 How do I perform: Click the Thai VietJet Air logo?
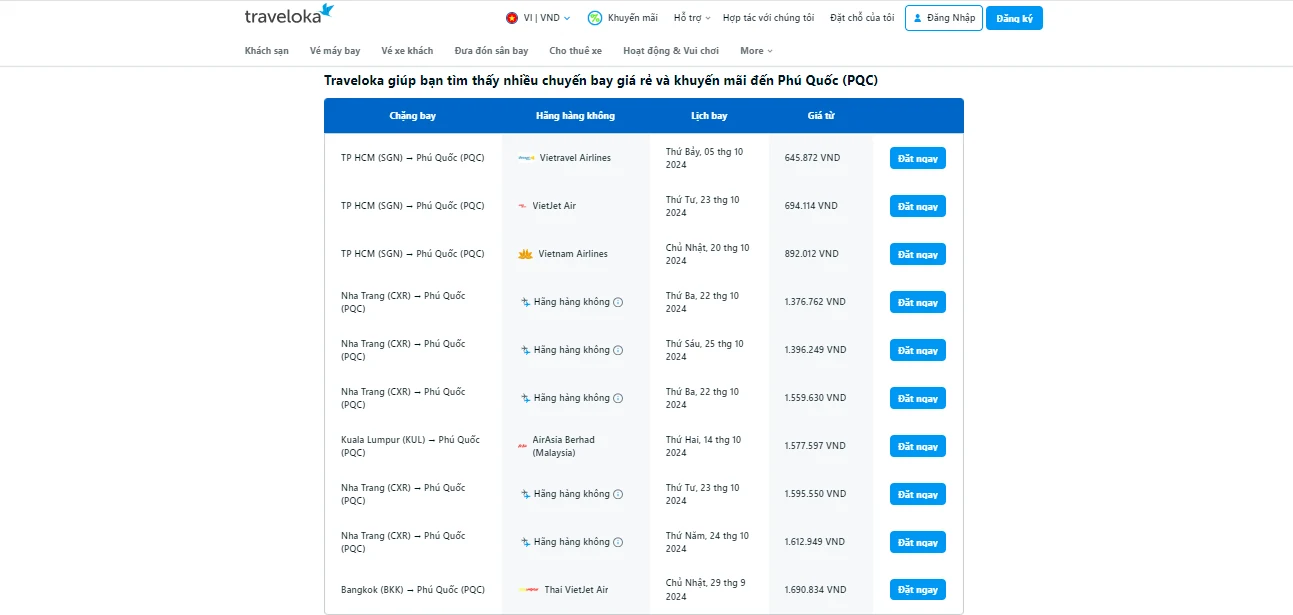pos(528,590)
